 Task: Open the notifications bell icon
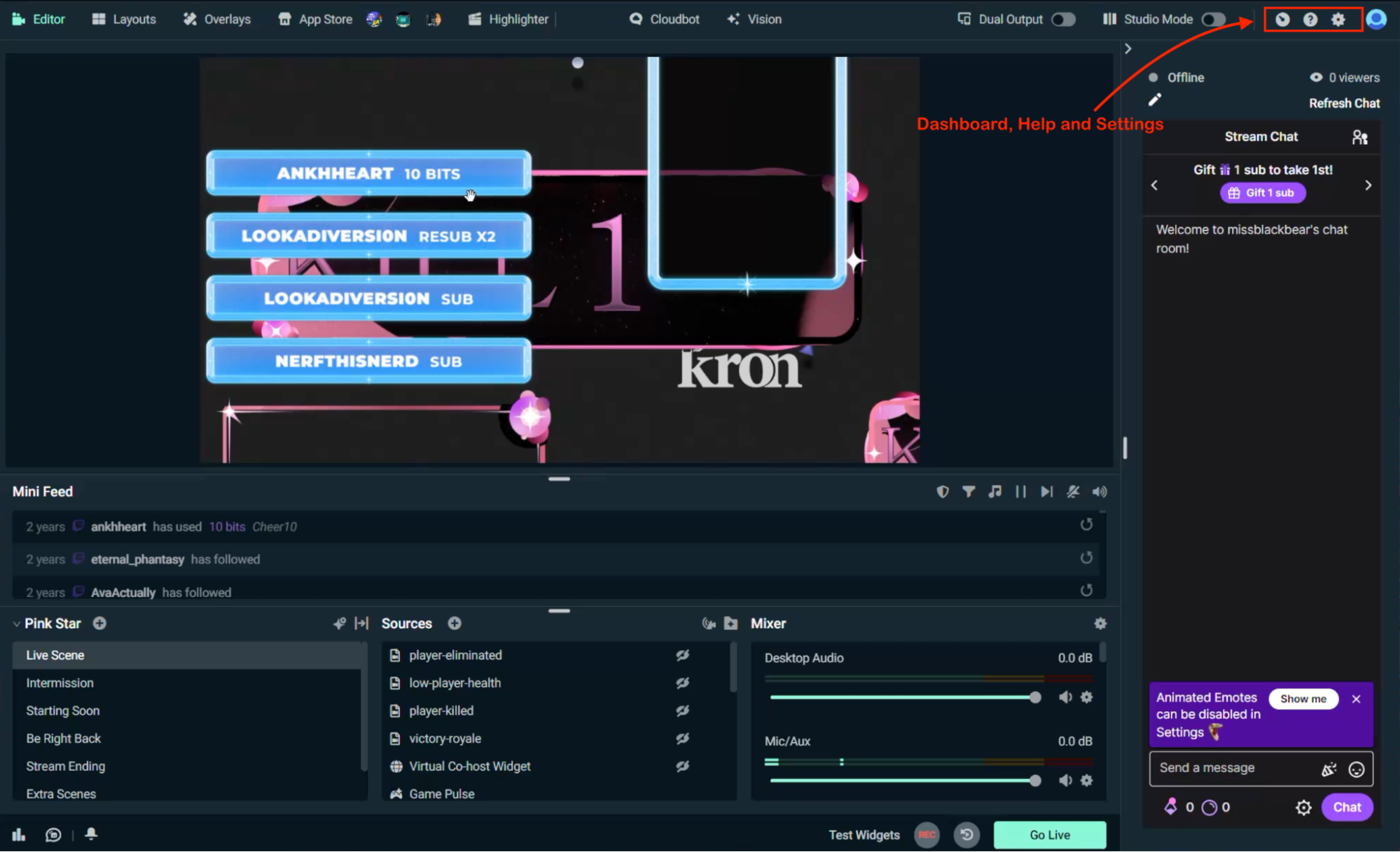(x=91, y=834)
